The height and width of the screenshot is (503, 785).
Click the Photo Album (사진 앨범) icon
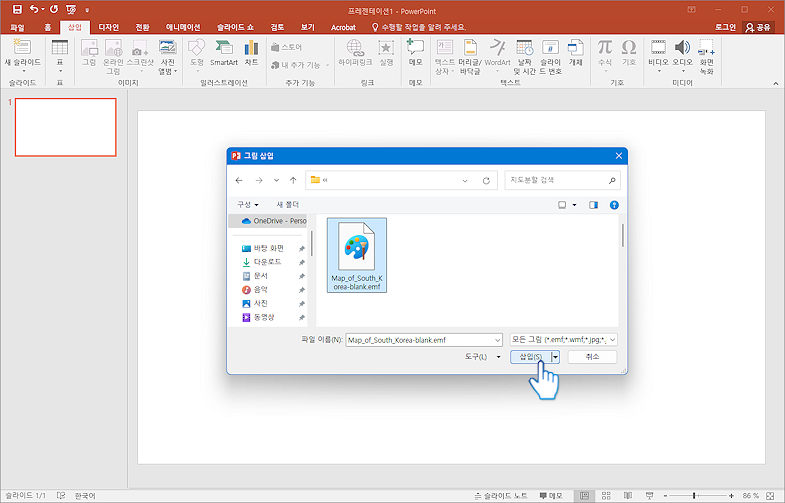pos(167,48)
